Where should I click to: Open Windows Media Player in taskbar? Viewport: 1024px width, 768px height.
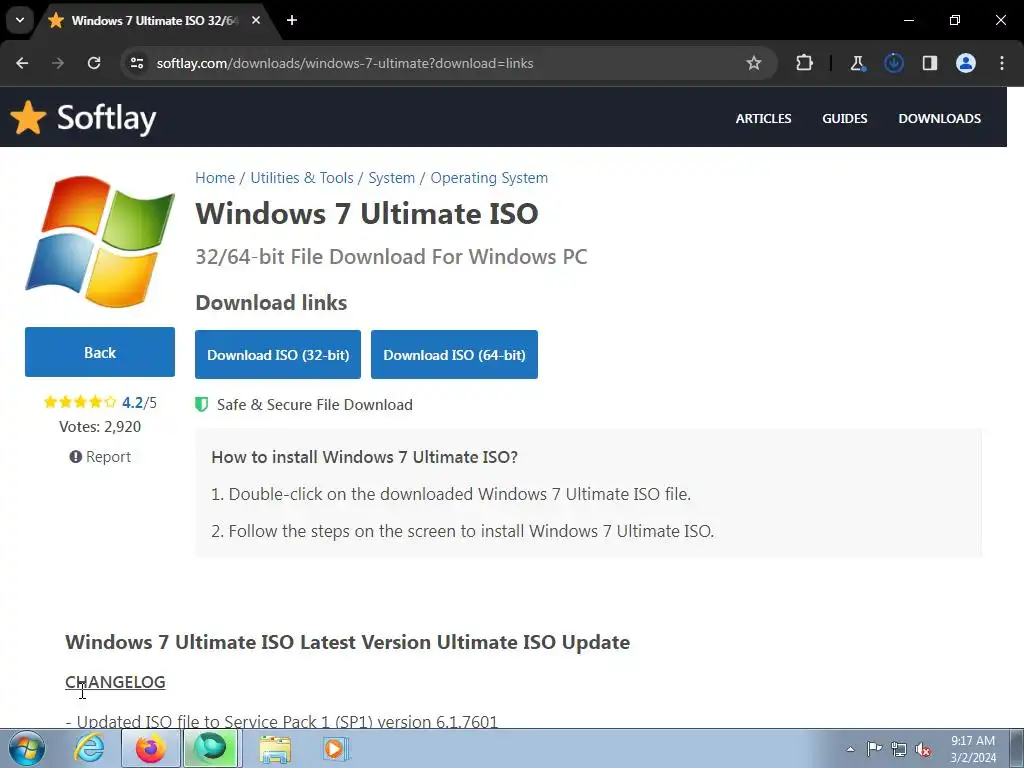tap(336, 748)
